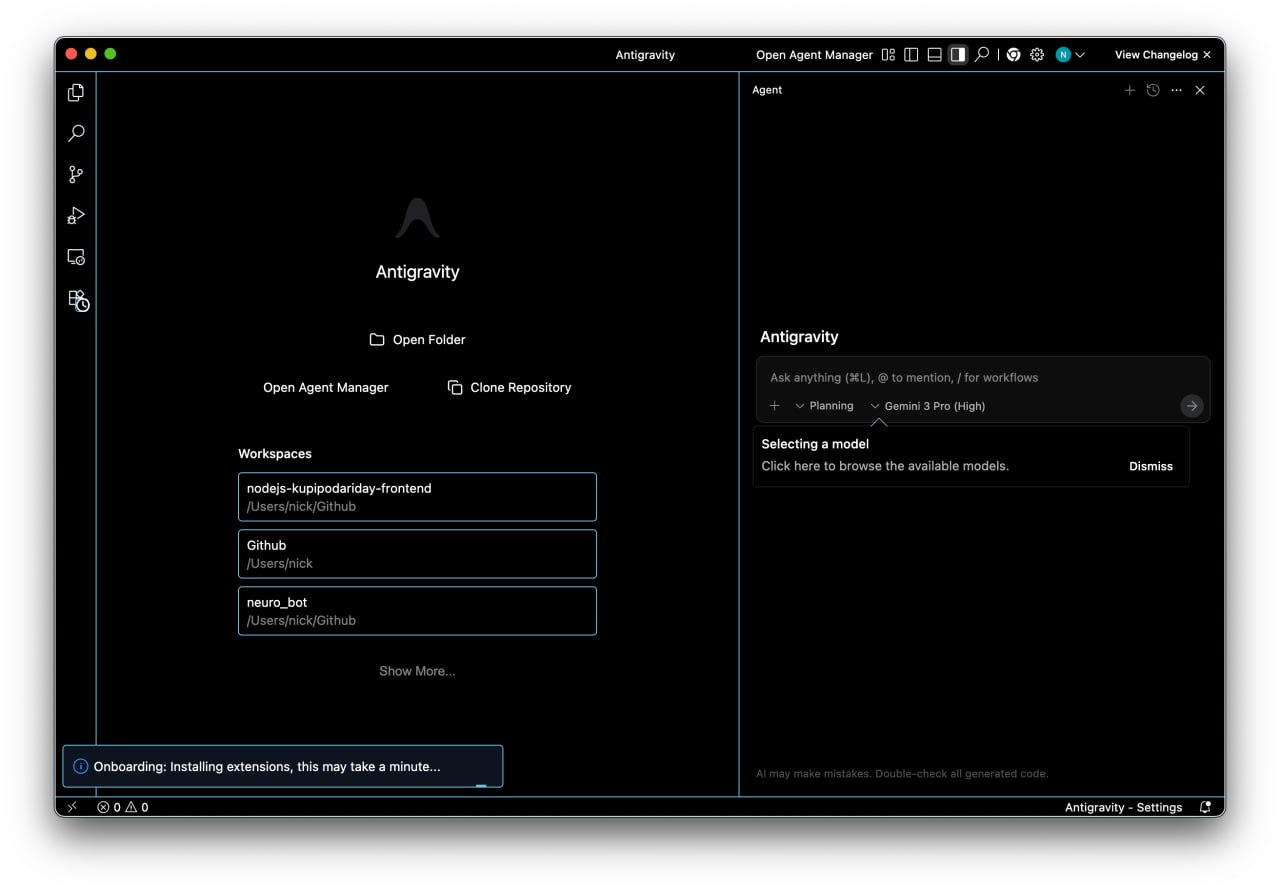Screen dimensions: 1280x889
Task: Open the Run and Debug view
Action: (x=76, y=216)
